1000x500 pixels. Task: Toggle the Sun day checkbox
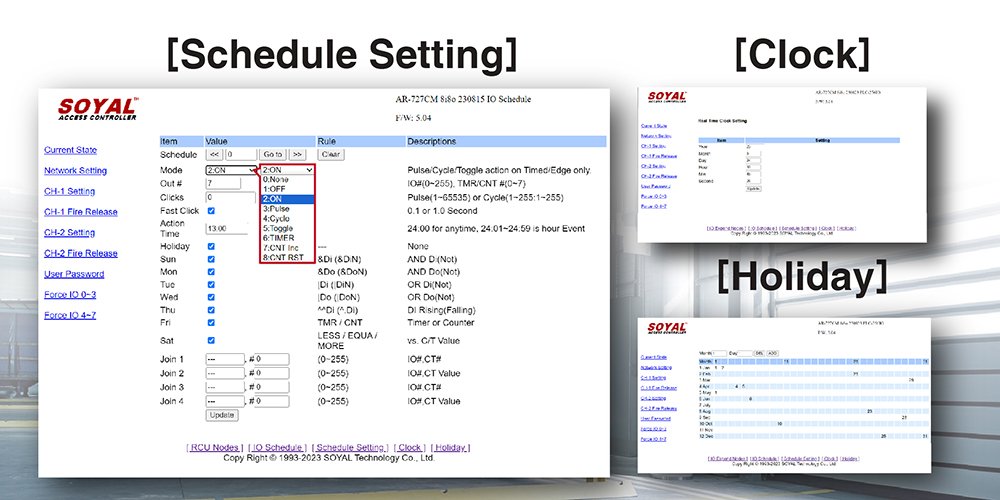click(x=210, y=258)
